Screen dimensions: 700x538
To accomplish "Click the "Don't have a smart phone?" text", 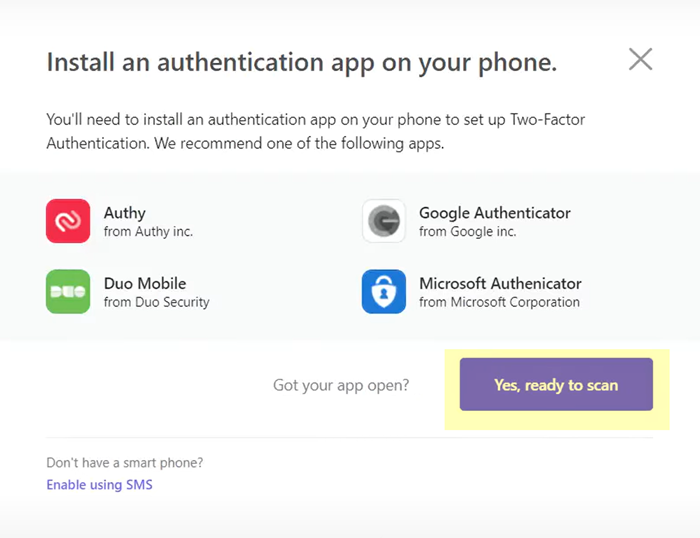I will click(x=124, y=463).
